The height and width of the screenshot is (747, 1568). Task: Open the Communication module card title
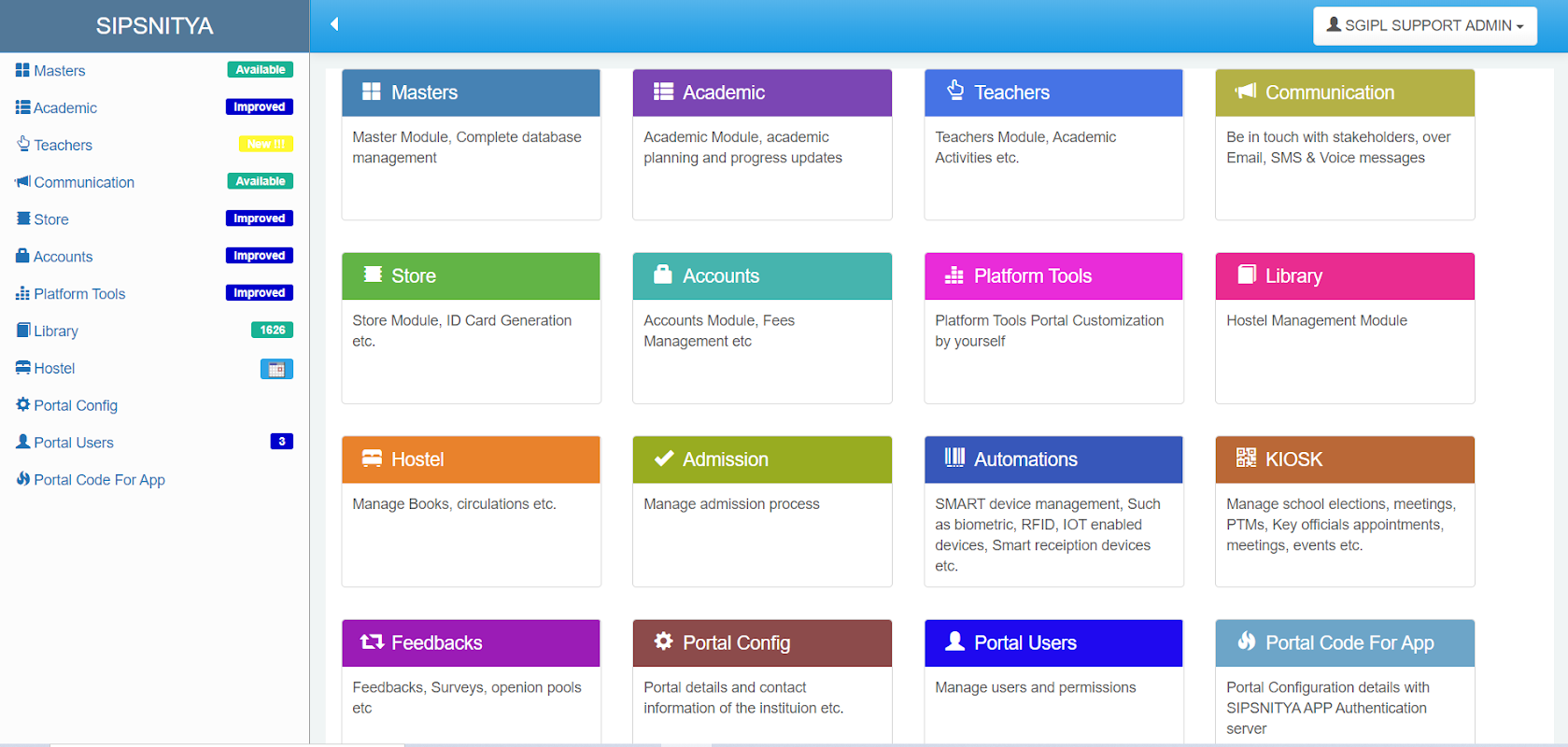point(1330,92)
